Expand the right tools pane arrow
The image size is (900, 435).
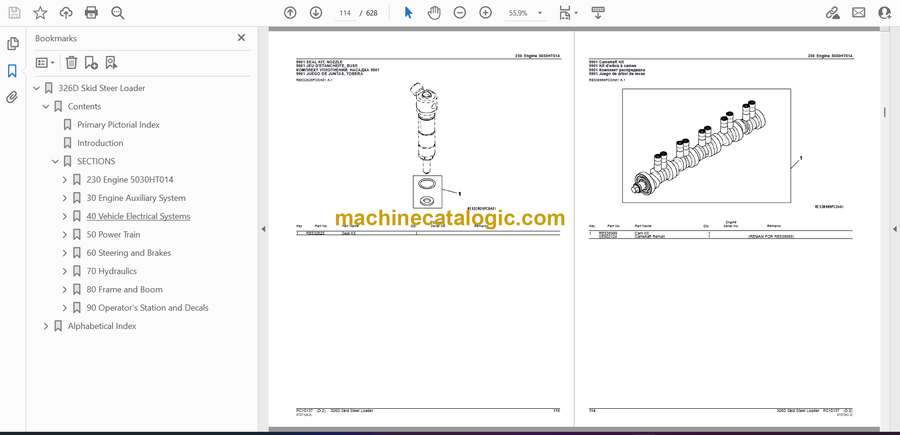coord(894,229)
